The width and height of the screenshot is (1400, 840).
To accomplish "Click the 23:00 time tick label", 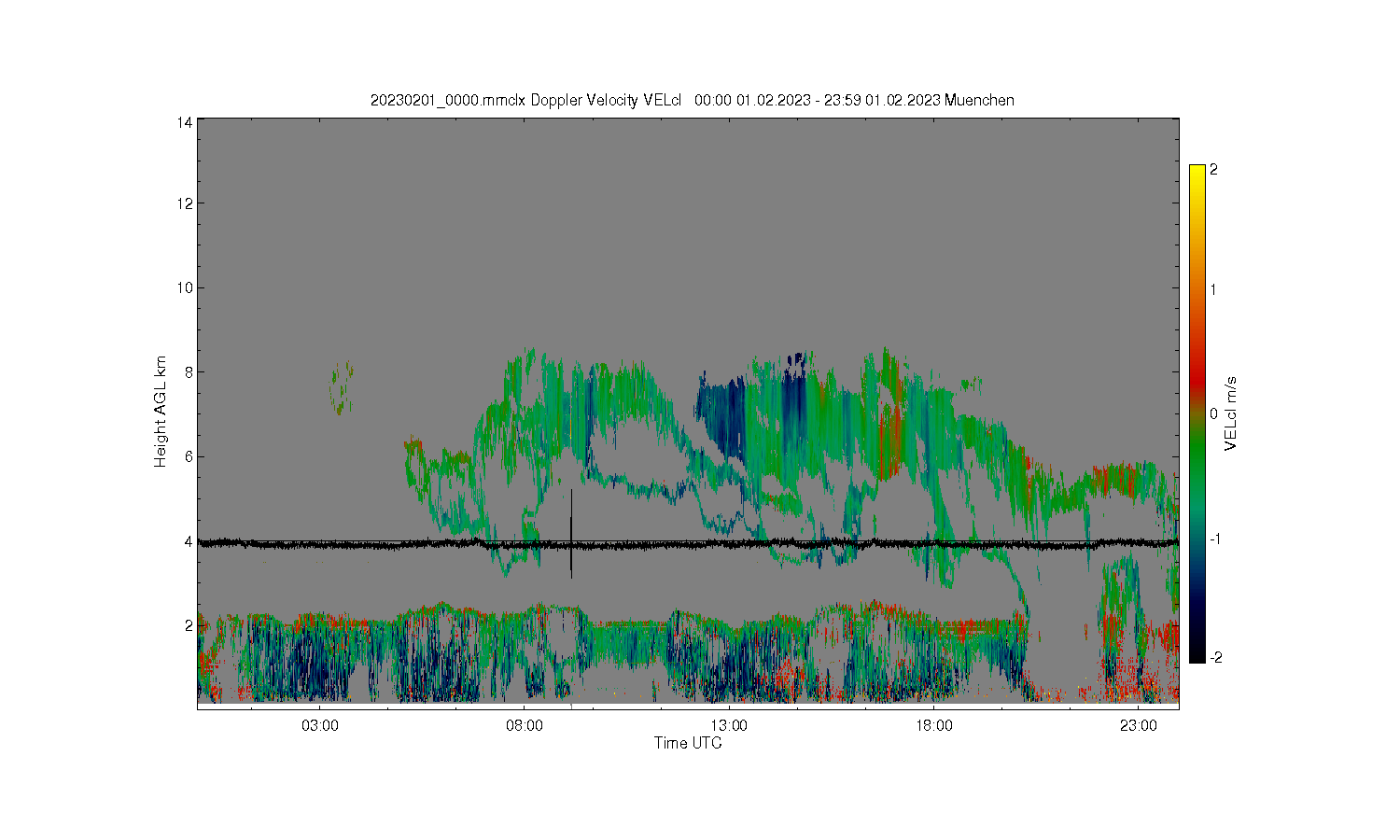I will (1138, 726).
